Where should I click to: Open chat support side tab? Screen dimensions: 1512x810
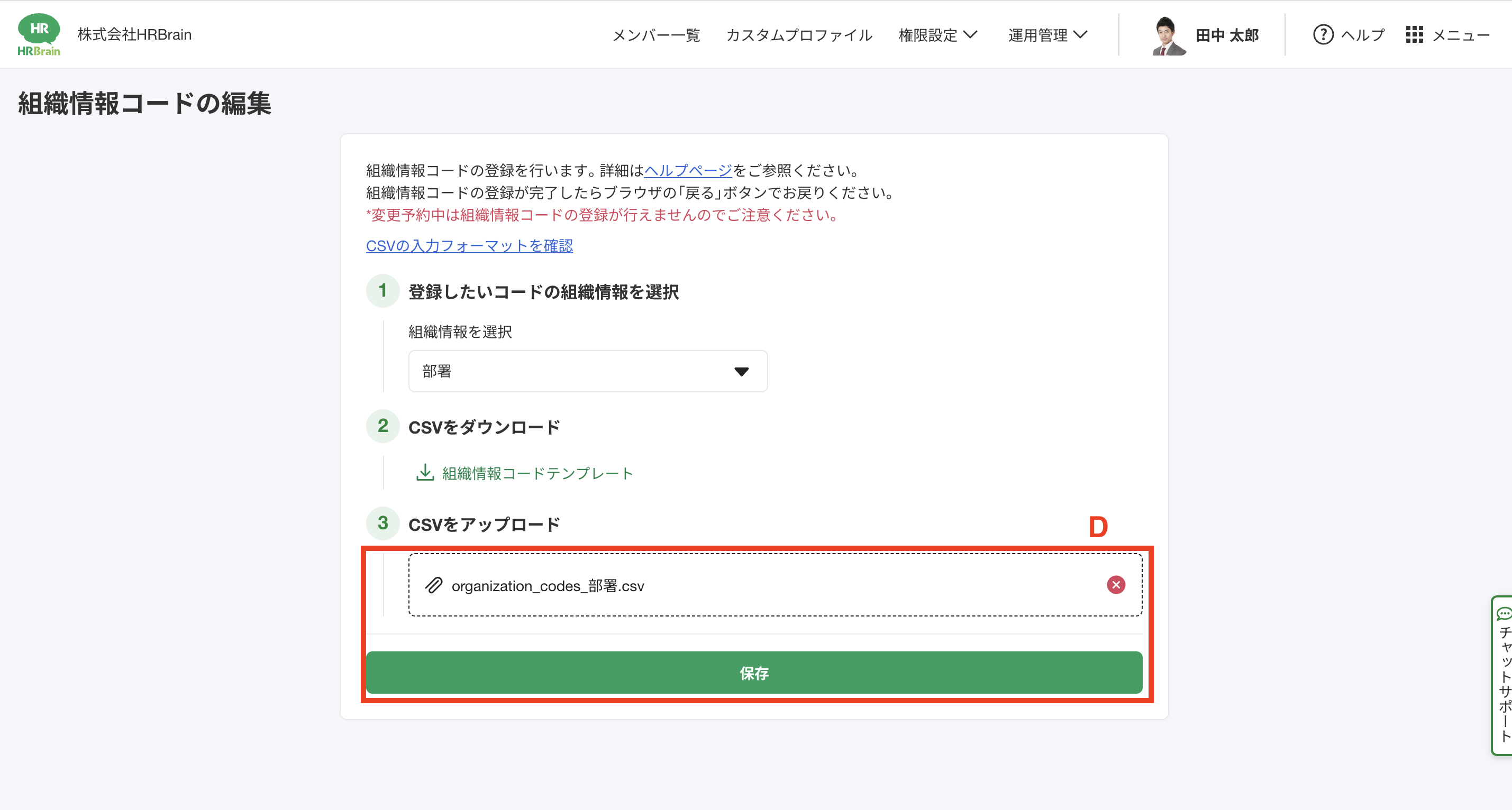click(x=1503, y=675)
